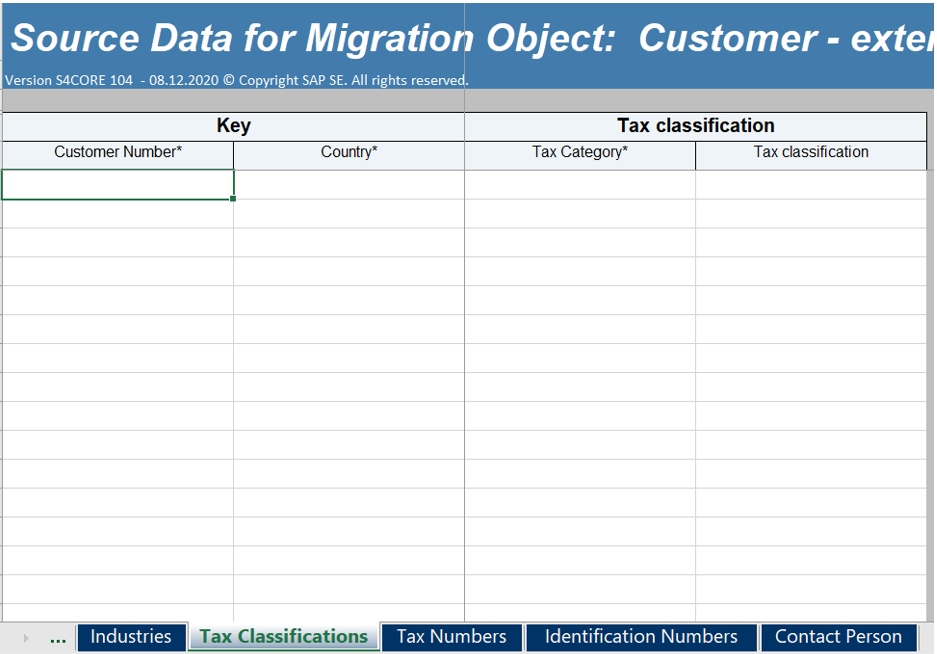Click the sheet tab scroll arrow
The height and width of the screenshot is (654, 937).
coord(26,638)
